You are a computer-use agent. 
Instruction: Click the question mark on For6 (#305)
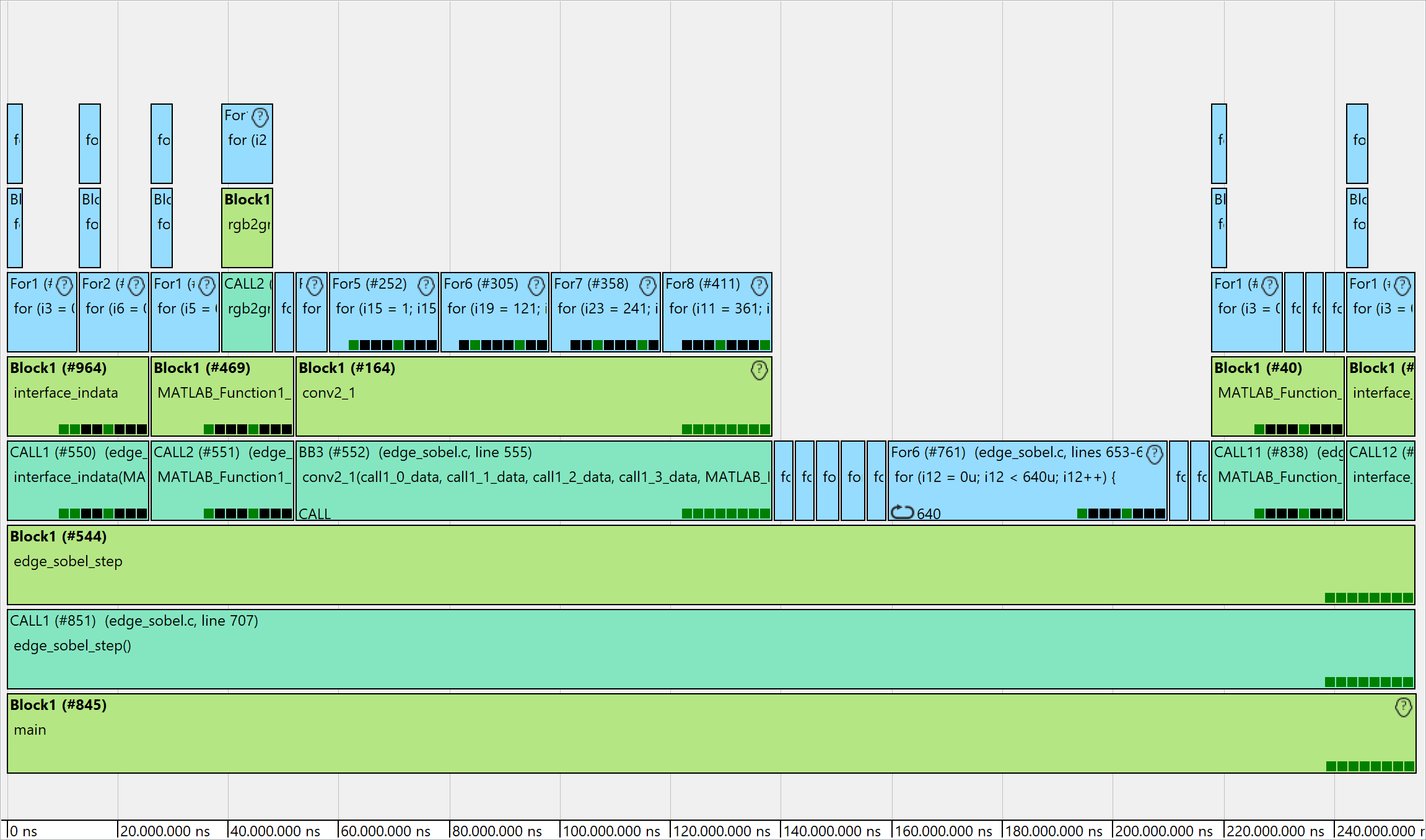(536, 286)
